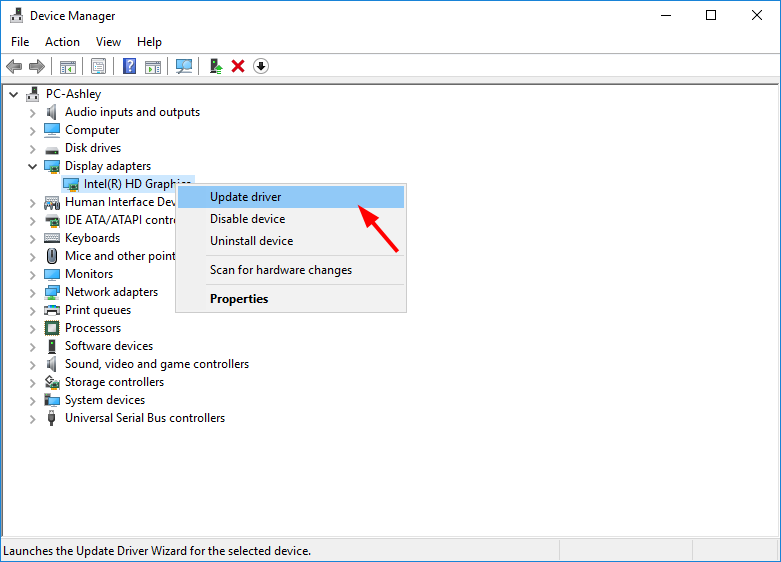The image size is (781, 562).
Task: Click the Properties toolbar icon
Action: [98, 66]
